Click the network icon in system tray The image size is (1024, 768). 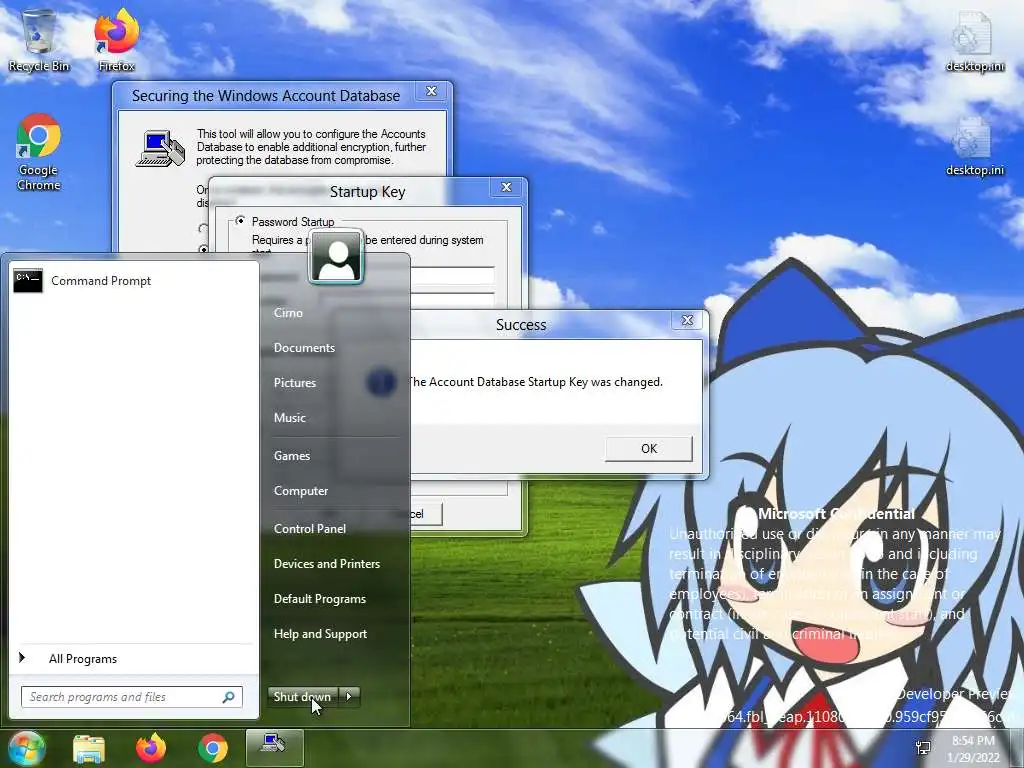point(923,748)
